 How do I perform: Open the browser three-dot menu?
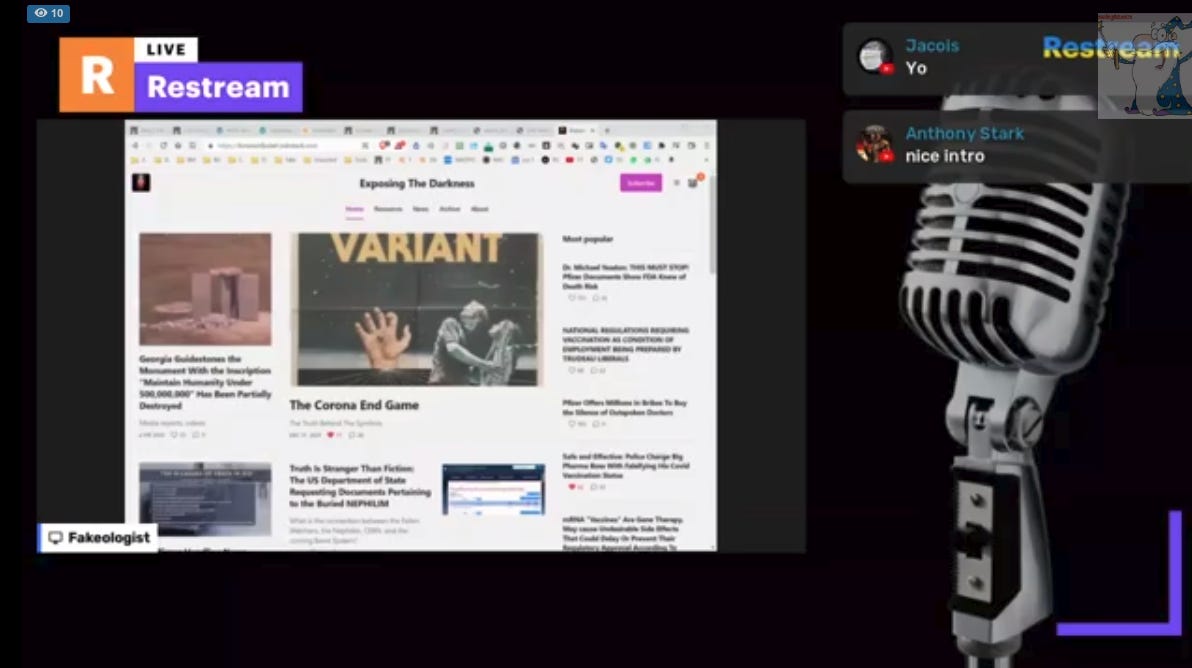point(706,145)
